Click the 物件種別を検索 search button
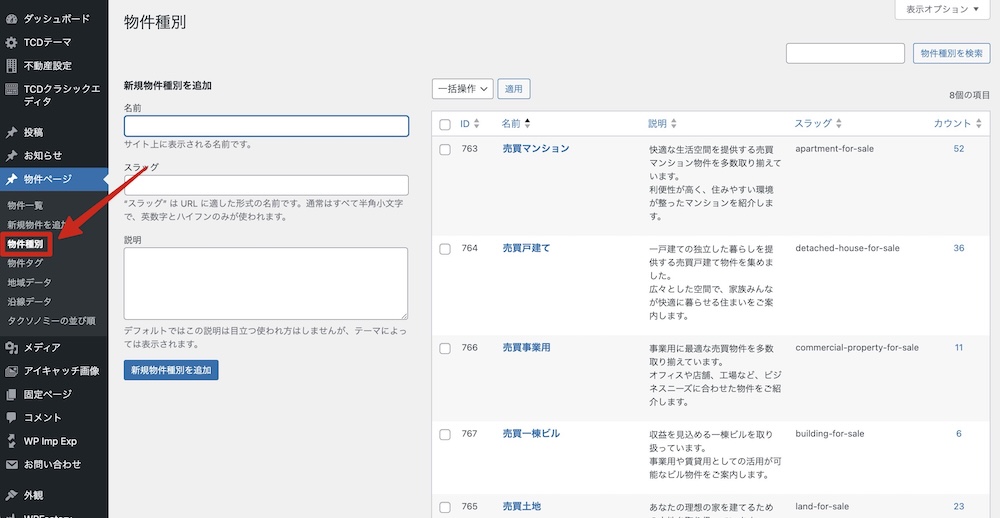This screenshot has width=1000, height=518. pos(952,54)
